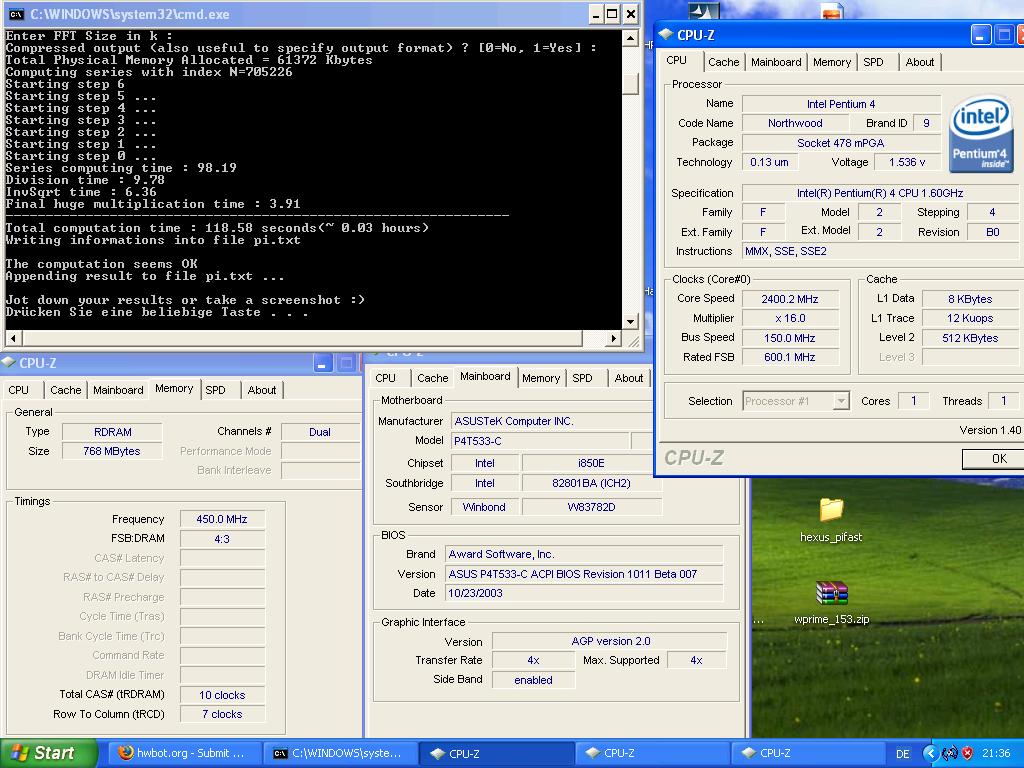
Task: Select Cache tab in the CPU-Z mainboard window
Action: [x=432, y=378]
